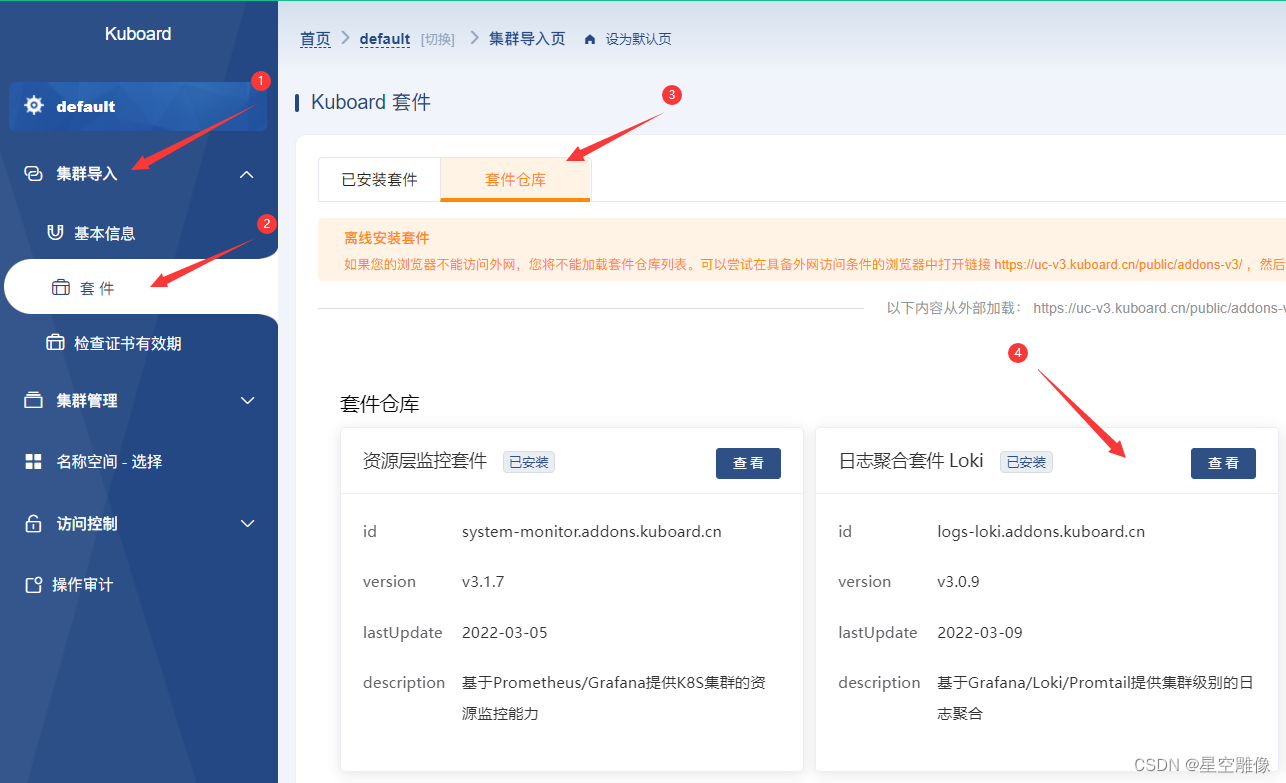Screen dimensions: 1286x783
Task: Click the [切换] cluster switch link
Action: tap(438, 39)
